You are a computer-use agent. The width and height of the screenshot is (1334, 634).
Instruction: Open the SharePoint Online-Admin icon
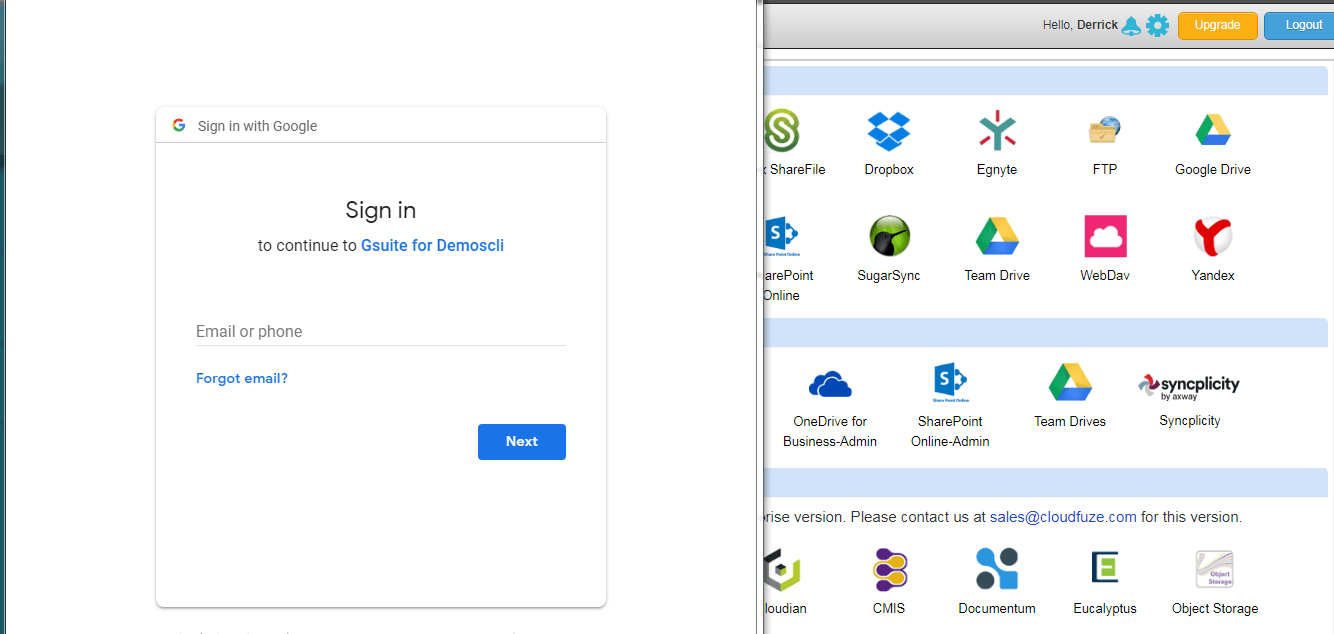pos(950,382)
